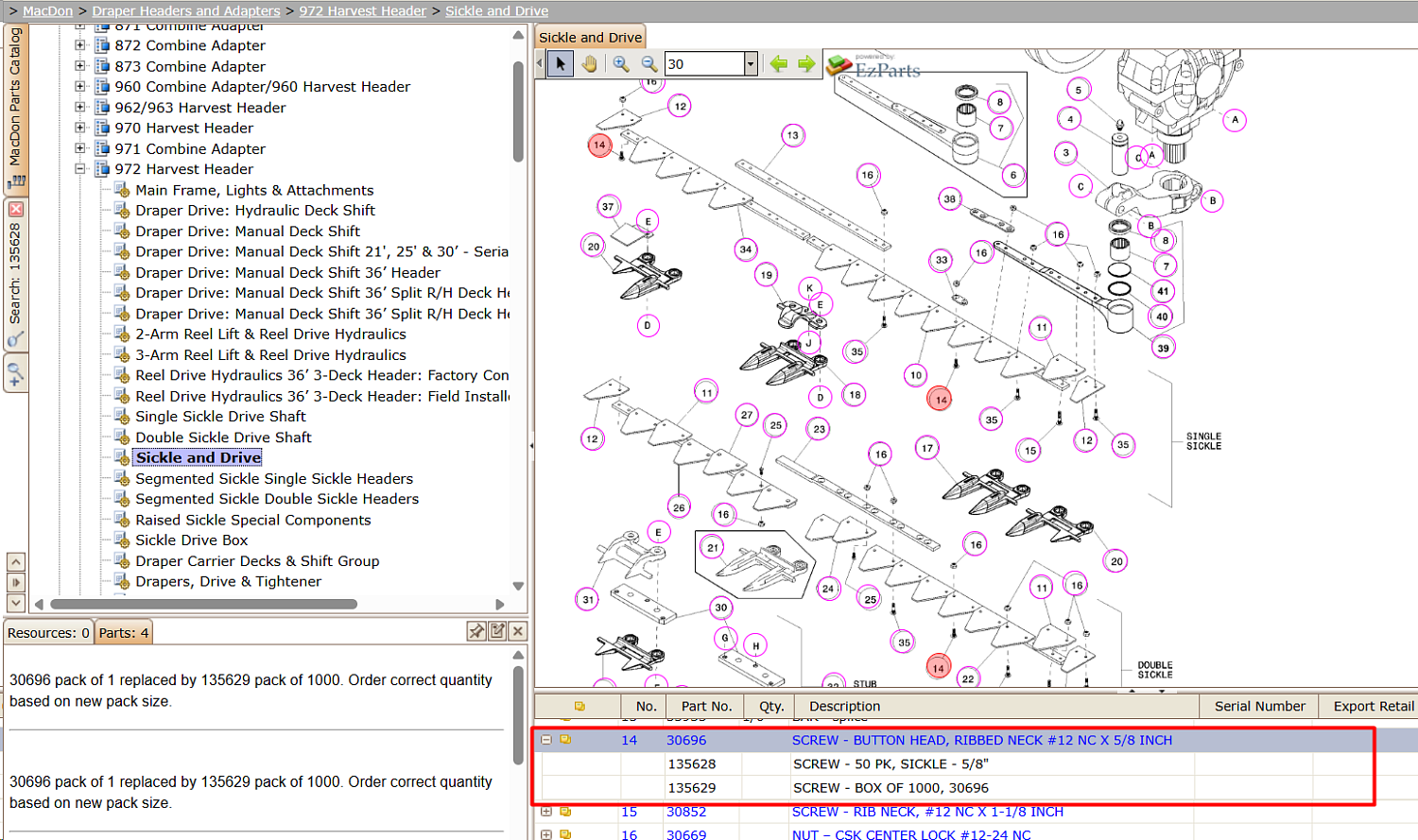Open Raised Sickle Special Components tree item
The width and height of the screenshot is (1418, 840).
point(253,520)
